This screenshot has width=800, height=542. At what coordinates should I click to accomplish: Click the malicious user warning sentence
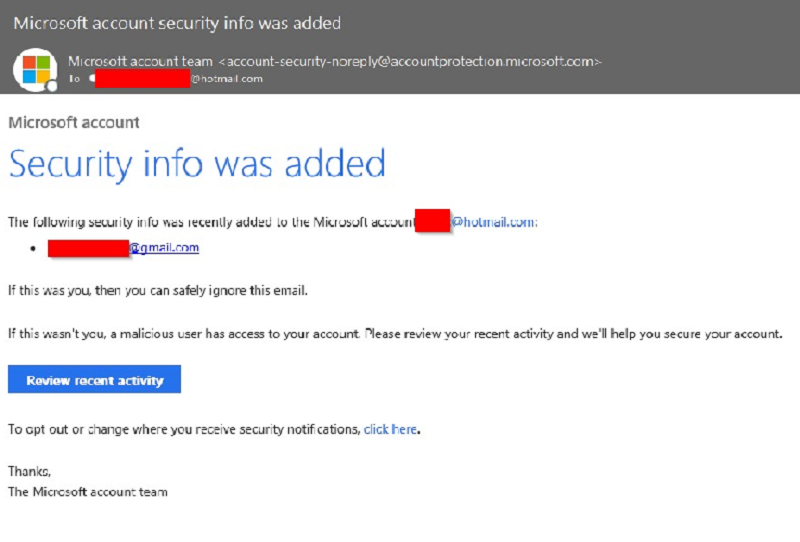[x=395, y=334]
